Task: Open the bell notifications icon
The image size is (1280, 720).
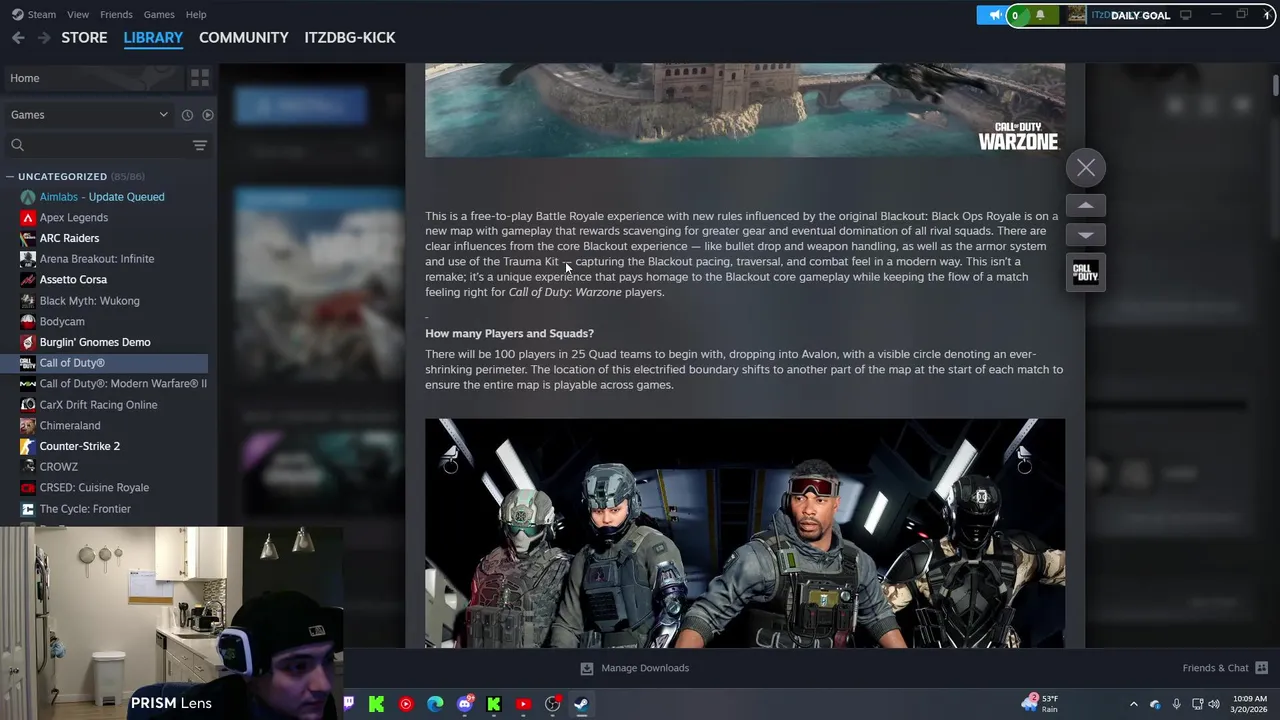Action: click(1040, 15)
